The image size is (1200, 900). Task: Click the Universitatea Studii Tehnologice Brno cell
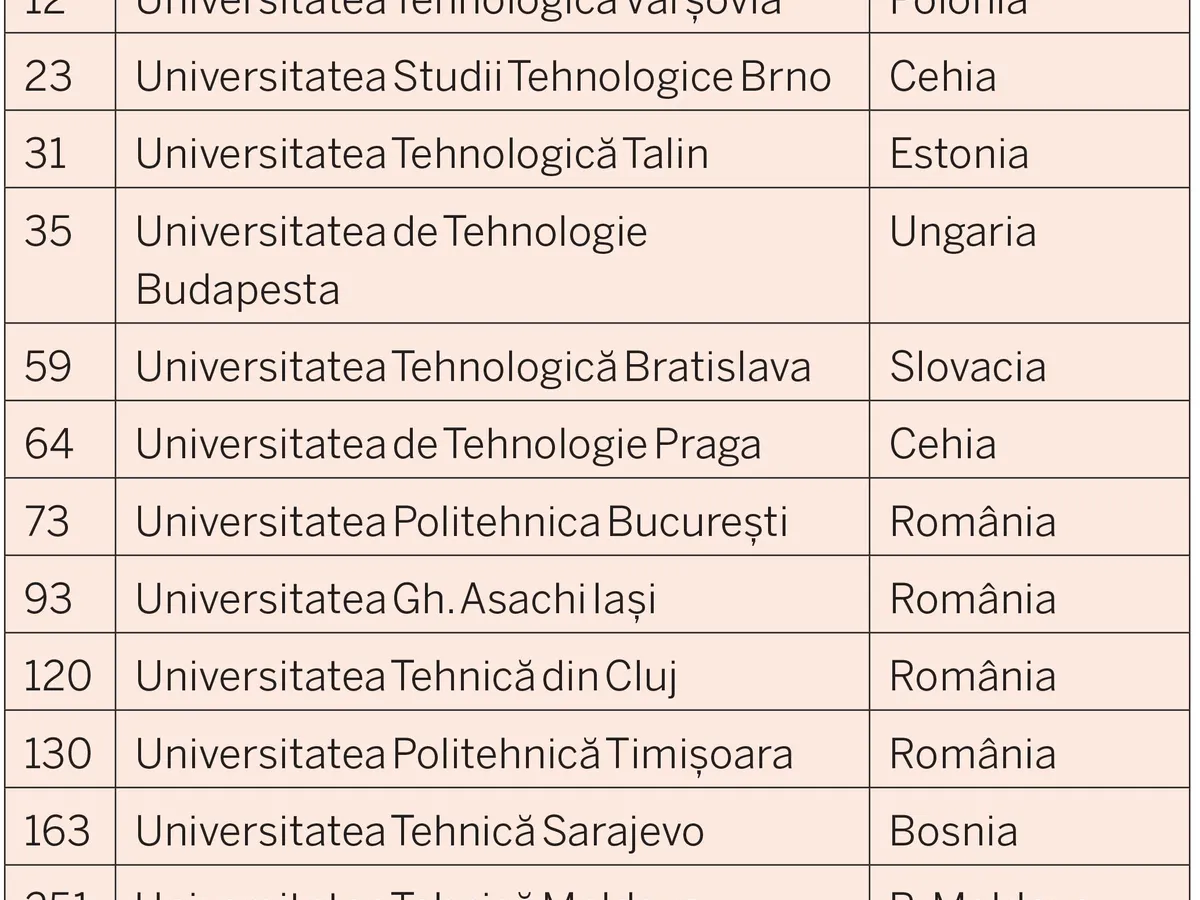click(483, 77)
